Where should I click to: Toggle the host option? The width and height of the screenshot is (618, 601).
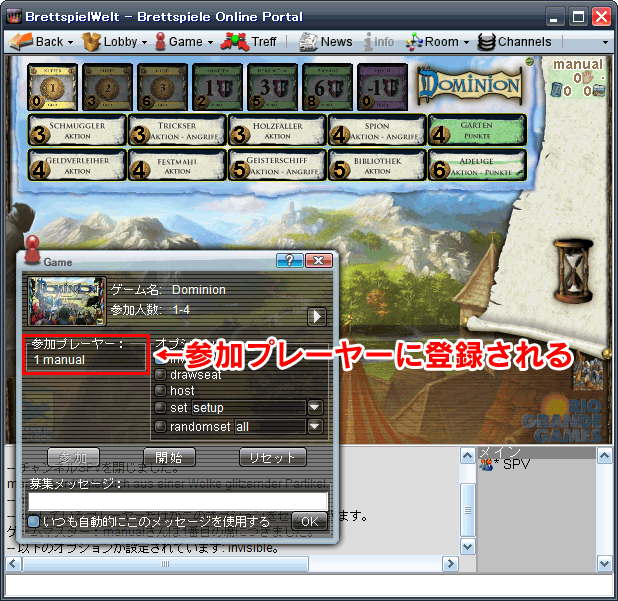[x=160, y=390]
